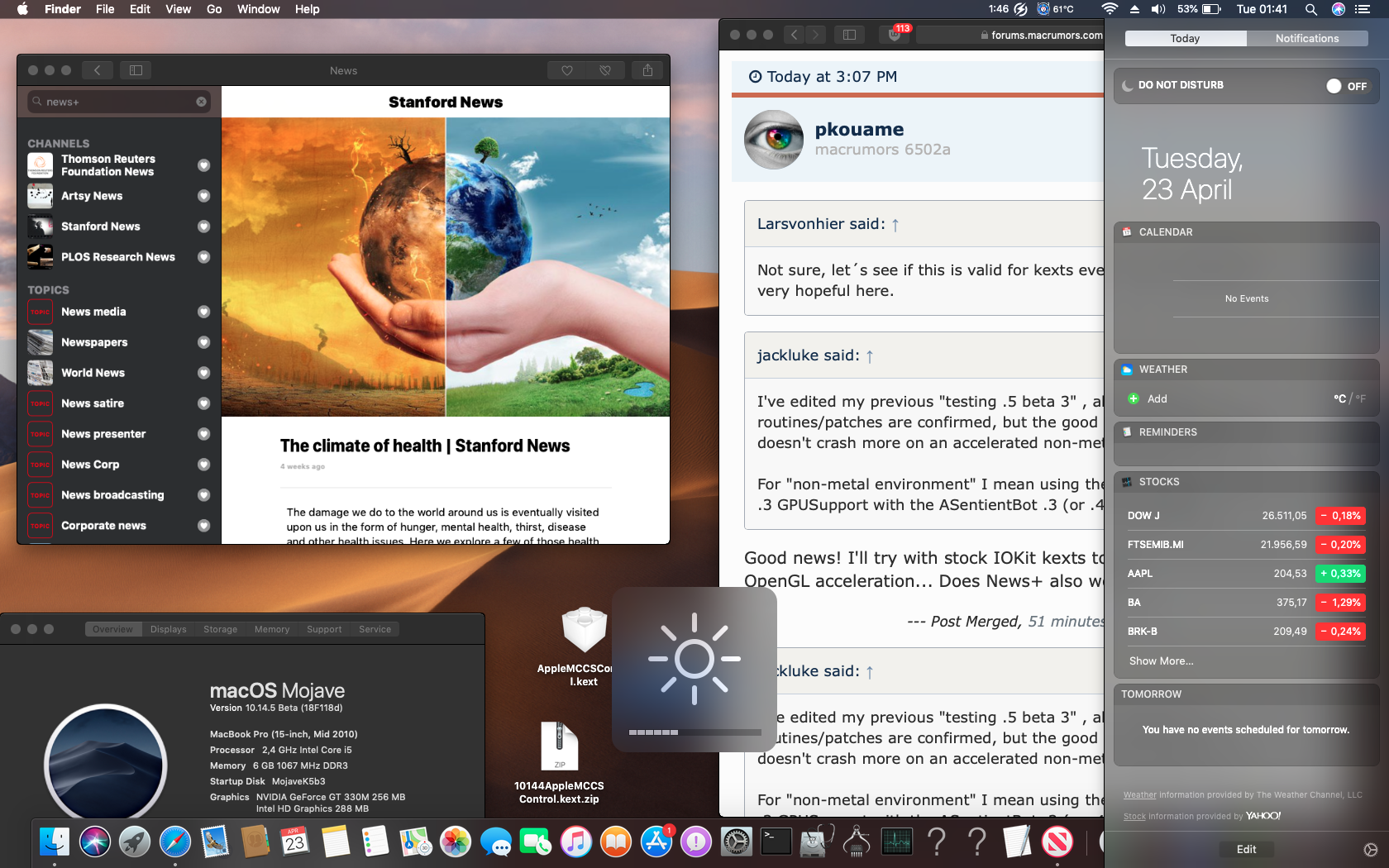Expand the Larsvonhier quote via its arrow

pos(895,225)
